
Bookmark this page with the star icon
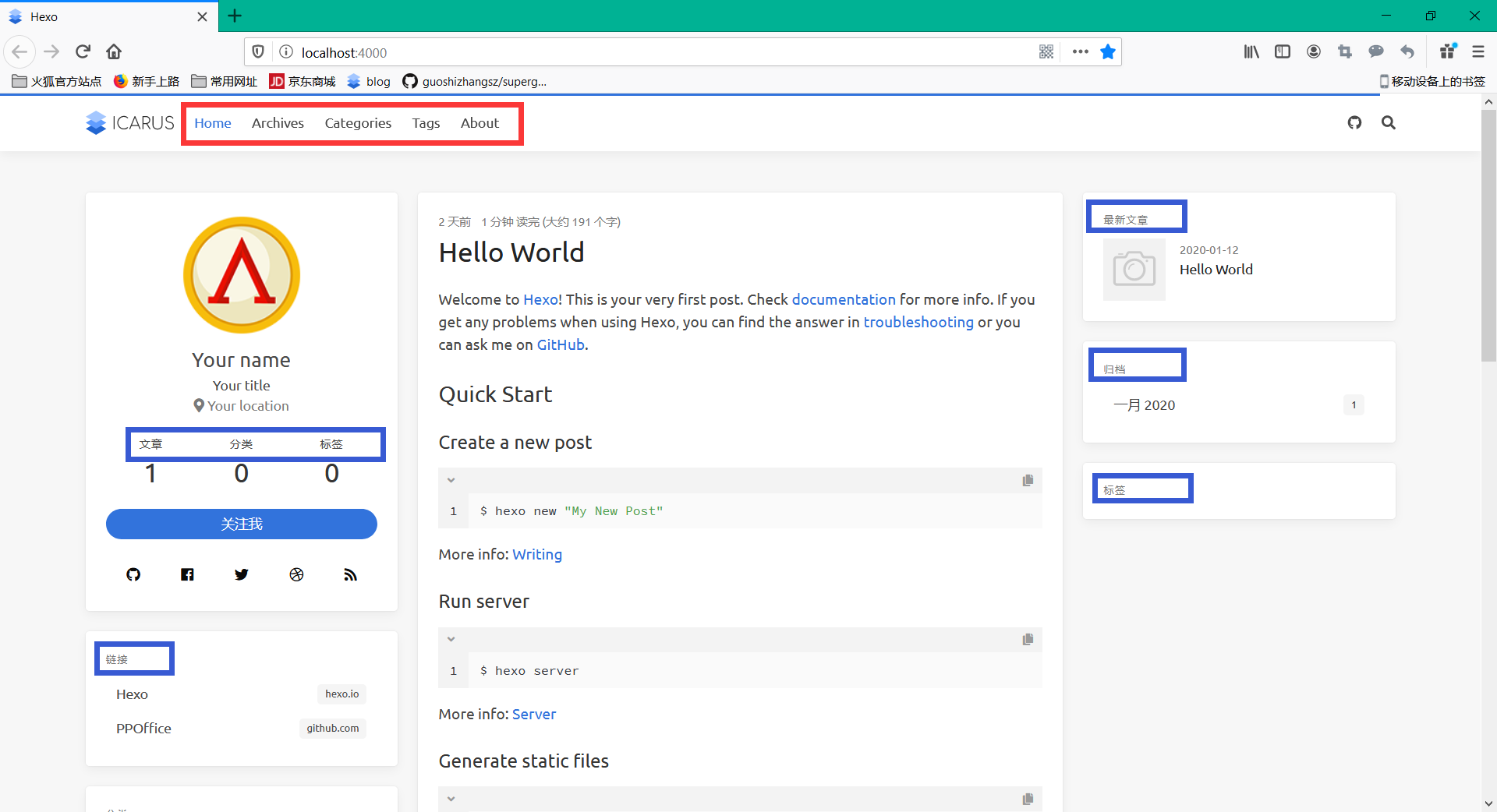[x=1107, y=52]
